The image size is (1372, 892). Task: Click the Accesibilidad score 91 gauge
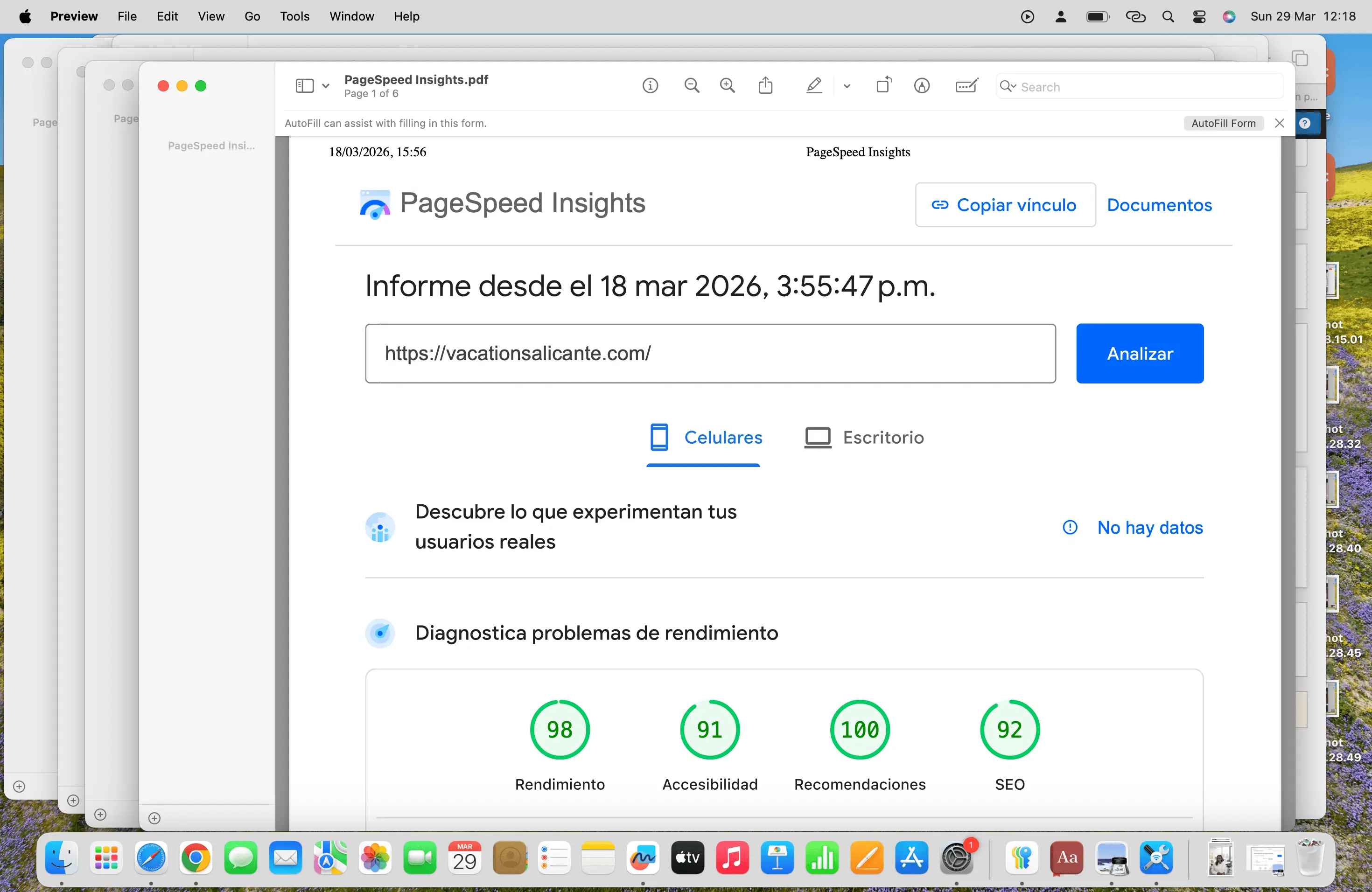click(x=710, y=730)
